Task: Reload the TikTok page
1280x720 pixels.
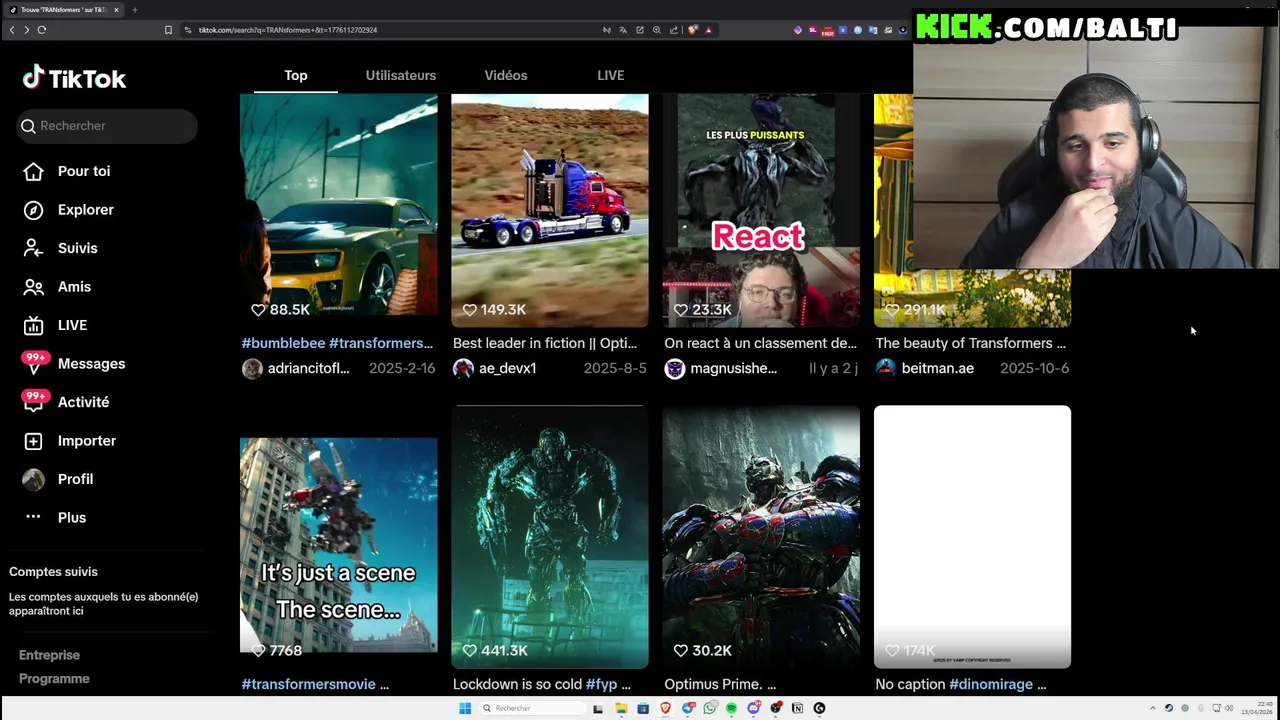Action: click(41, 30)
